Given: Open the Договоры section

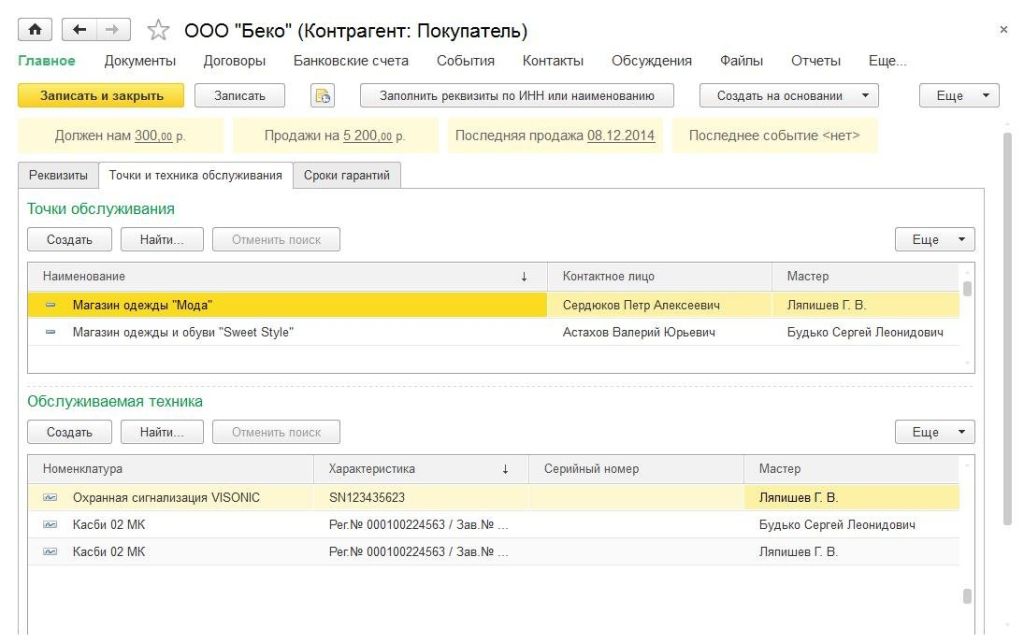Looking at the screenshot, I should [234, 61].
